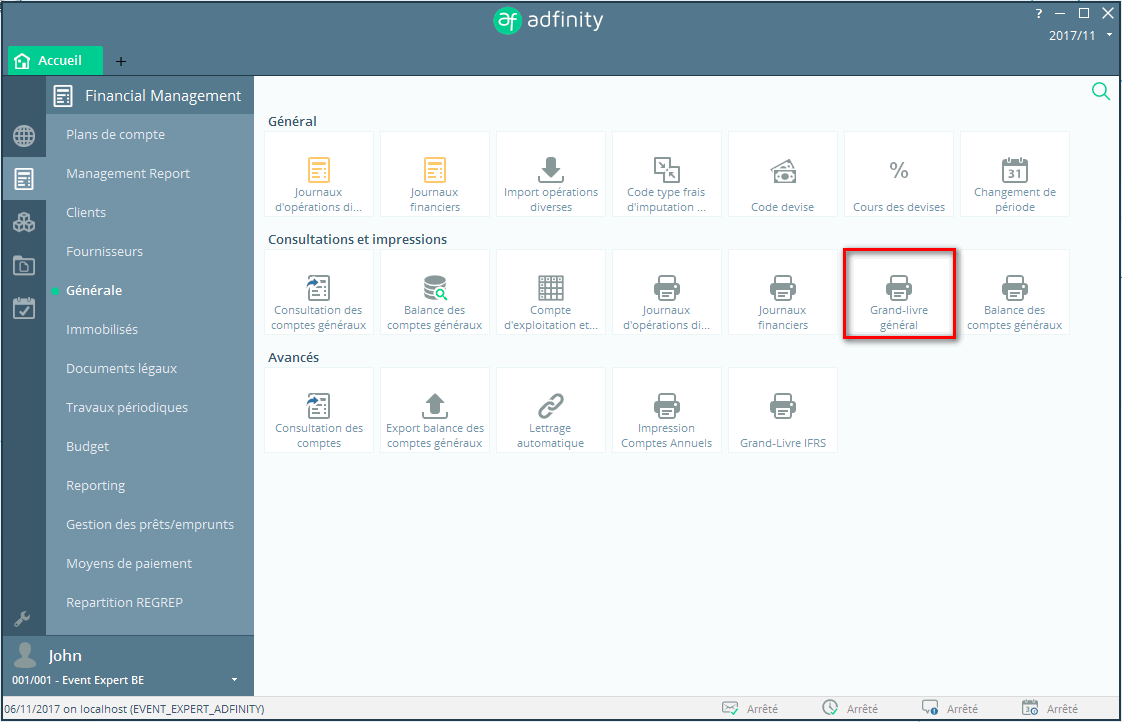Click the Financial Management header

(150, 96)
